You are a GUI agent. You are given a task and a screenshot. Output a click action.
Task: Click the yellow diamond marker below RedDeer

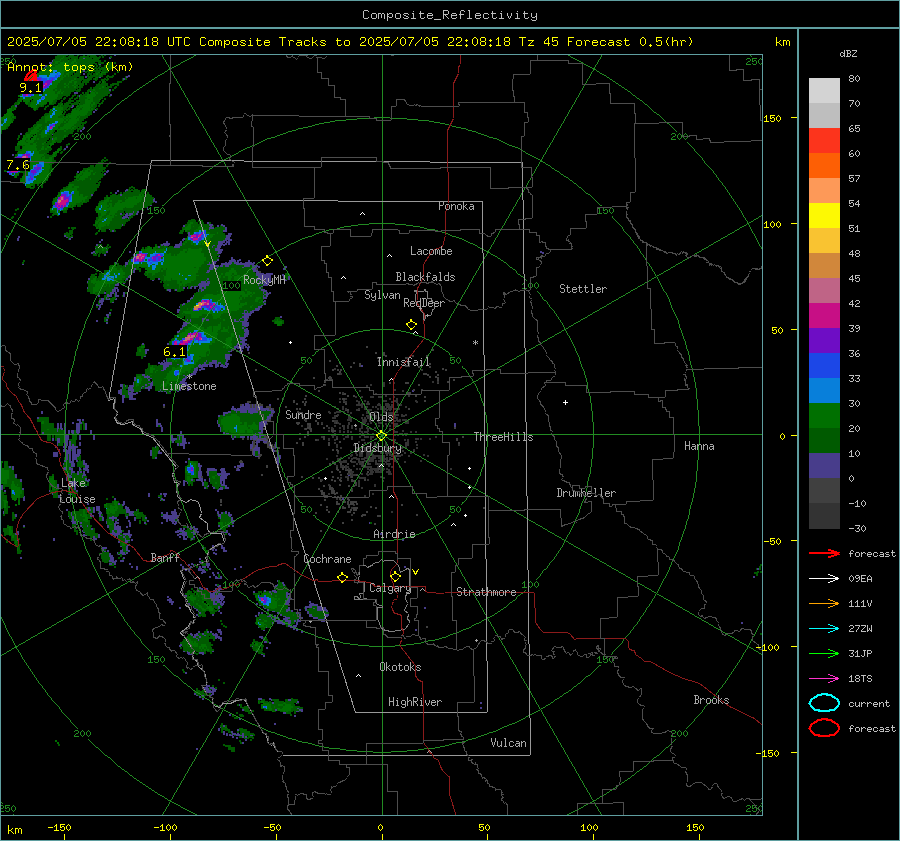pyautogui.click(x=411, y=325)
